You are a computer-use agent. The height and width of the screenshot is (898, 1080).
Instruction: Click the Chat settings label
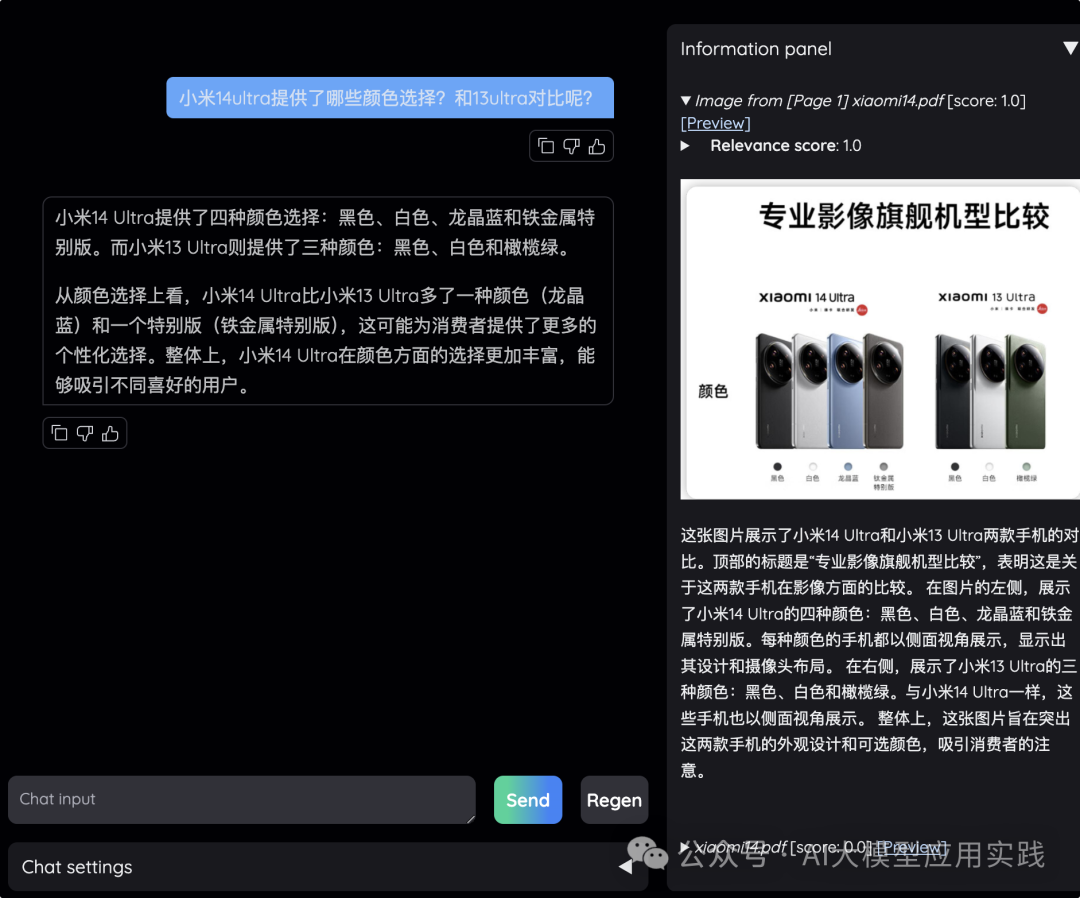click(77, 867)
